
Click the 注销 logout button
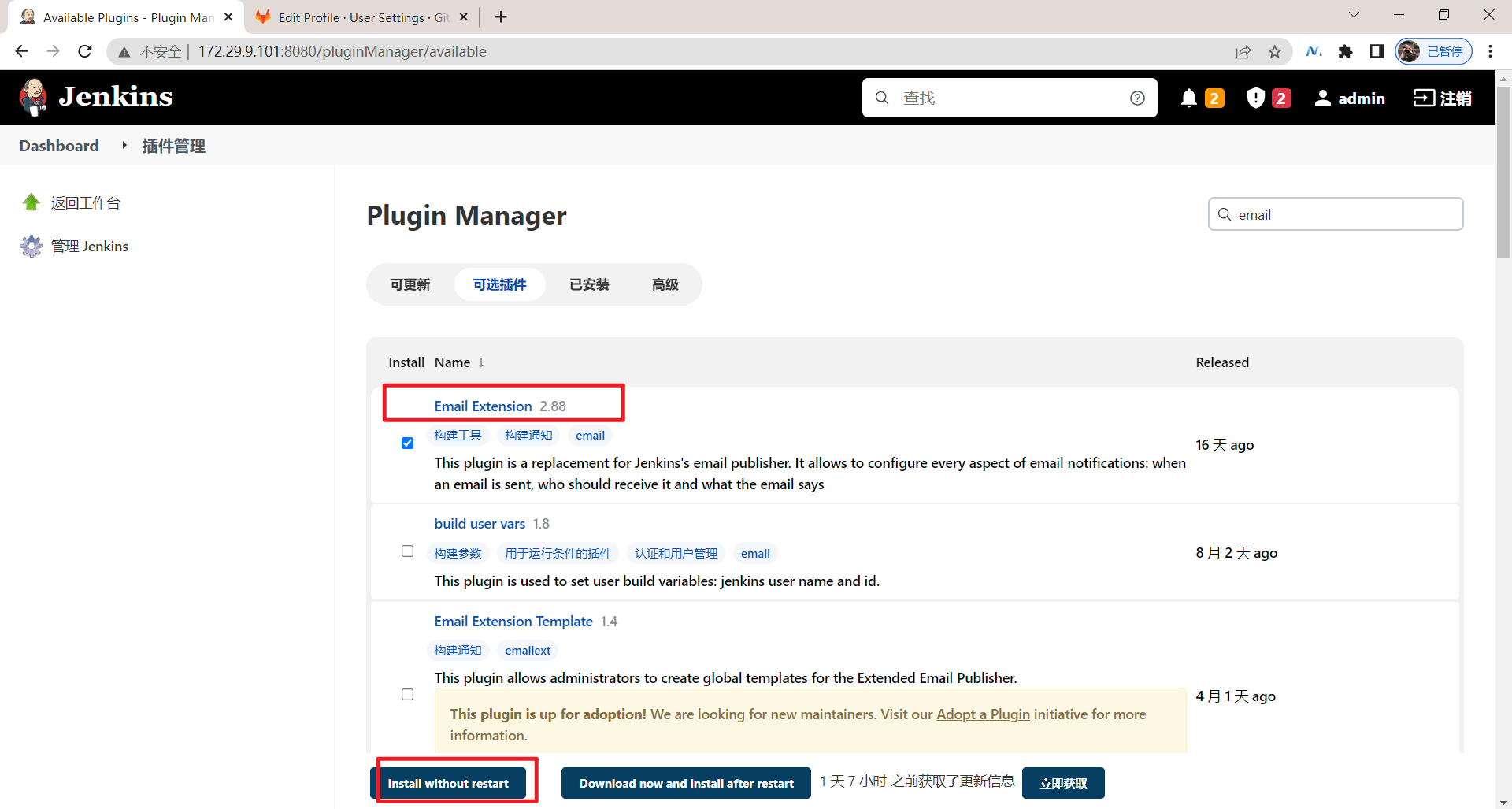[1443, 98]
